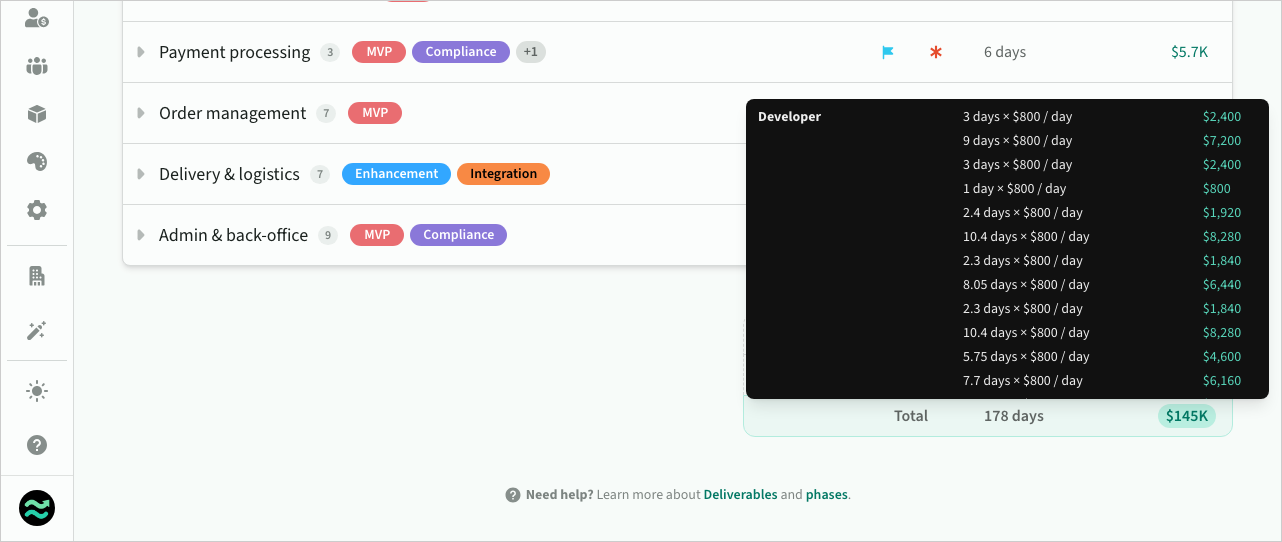Image resolution: width=1282 pixels, height=542 pixels.
Task: Expand the Order management row
Action: point(141,113)
